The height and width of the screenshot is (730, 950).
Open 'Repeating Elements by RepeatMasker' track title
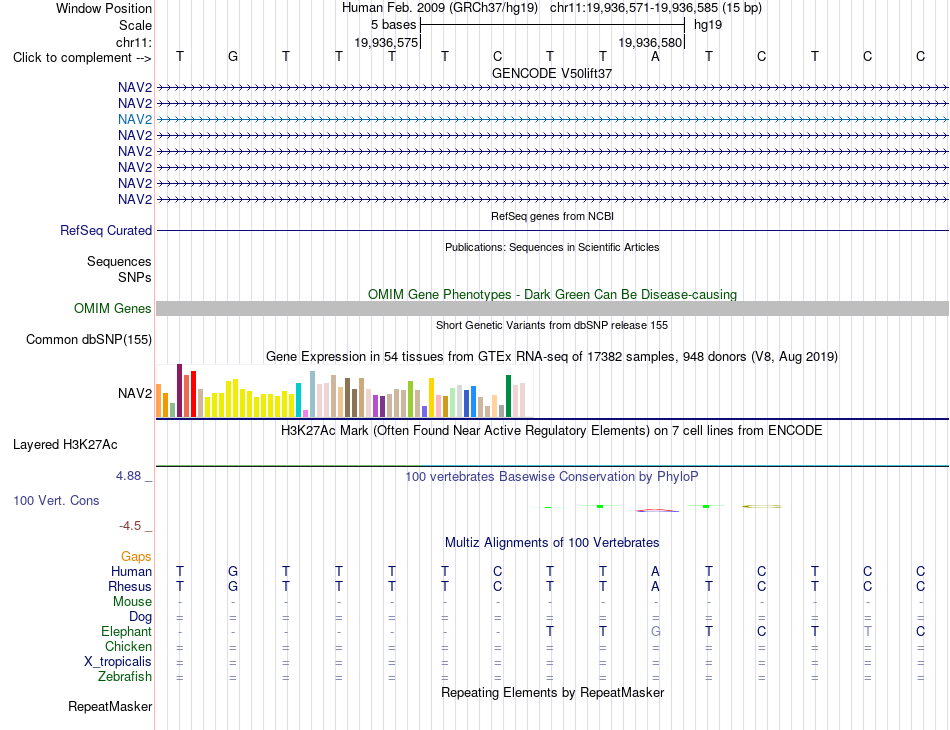tap(552, 692)
